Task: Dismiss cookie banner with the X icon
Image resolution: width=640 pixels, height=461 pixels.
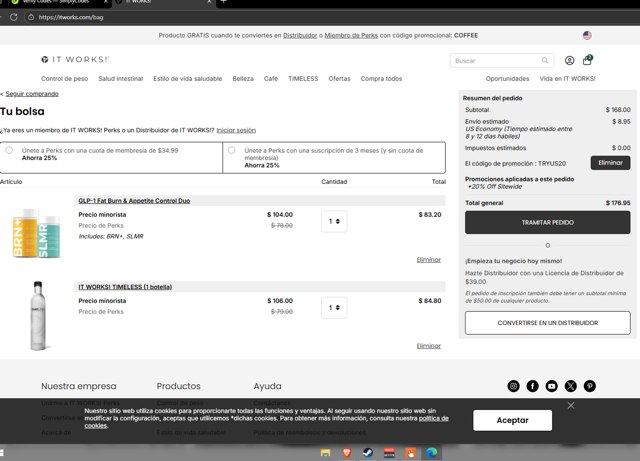Action: click(x=571, y=405)
